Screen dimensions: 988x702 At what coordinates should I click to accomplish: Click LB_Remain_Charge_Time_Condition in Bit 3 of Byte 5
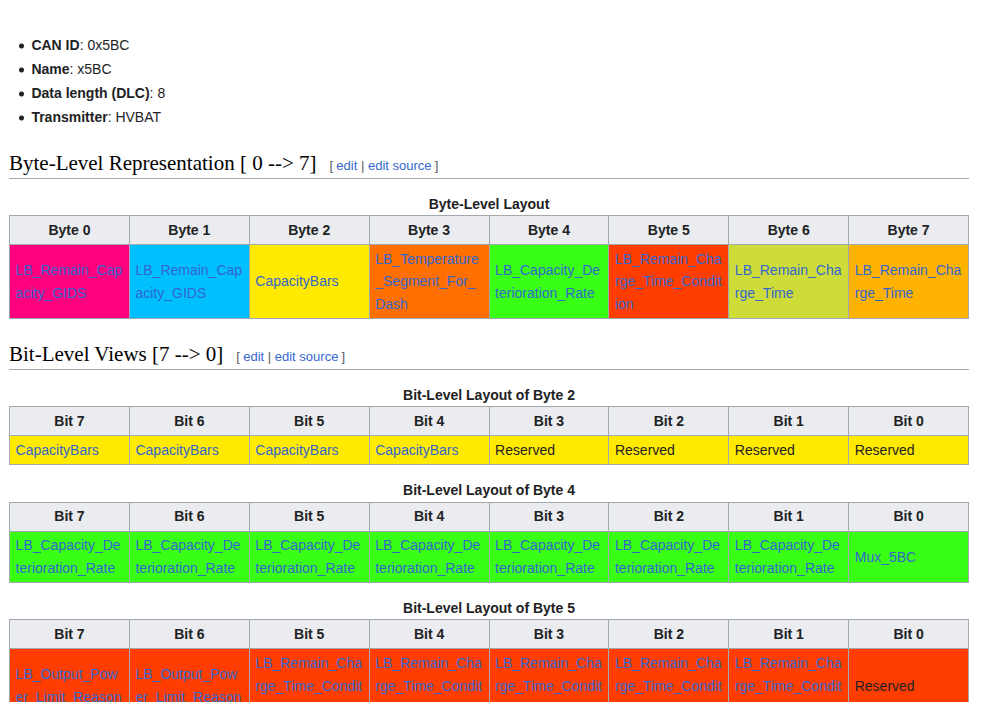548,675
